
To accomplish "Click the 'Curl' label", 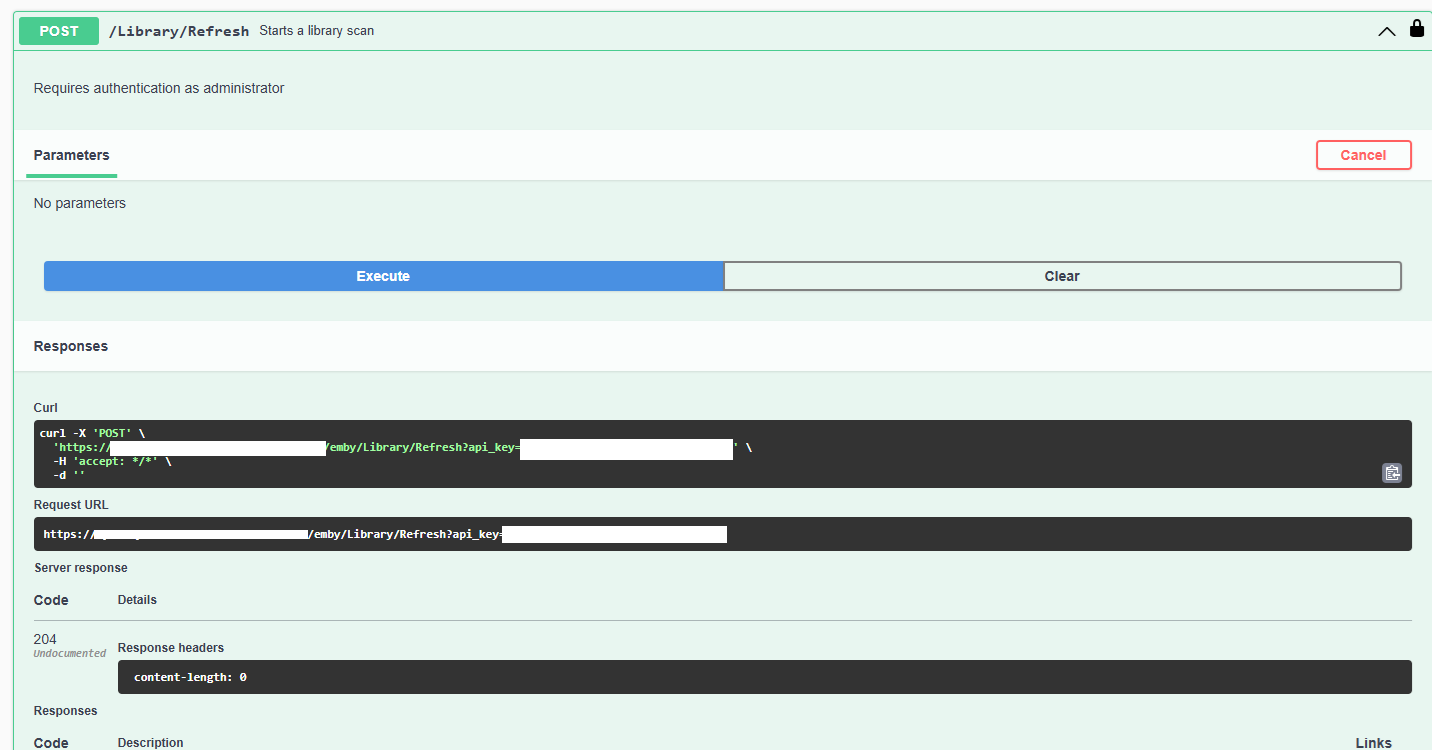I will pos(46,408).
